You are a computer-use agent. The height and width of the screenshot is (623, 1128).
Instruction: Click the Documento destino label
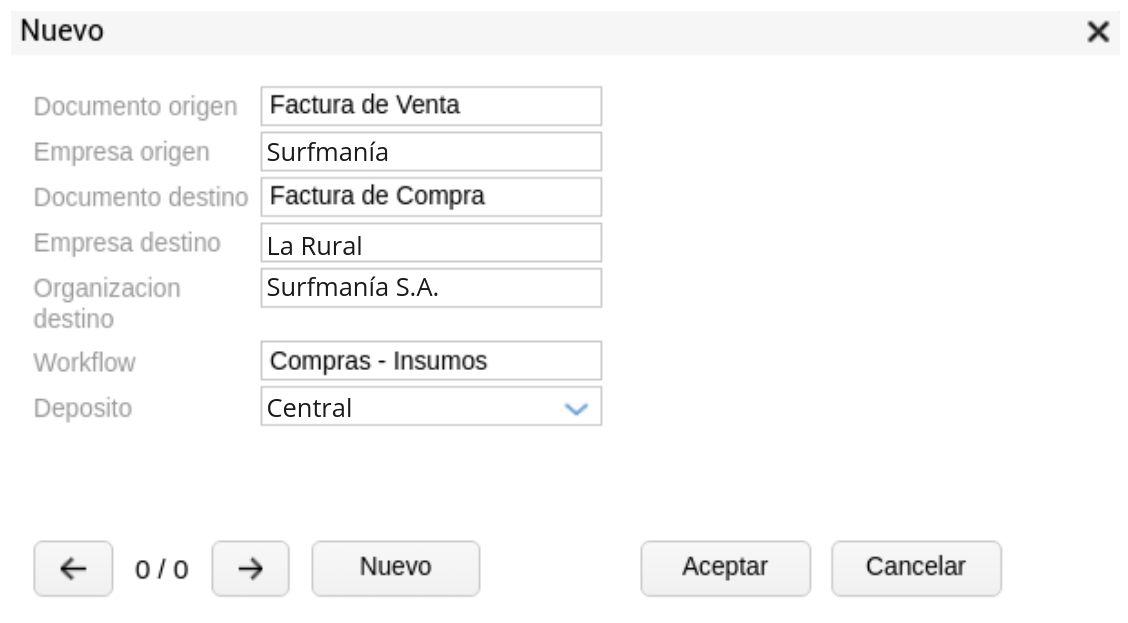click(141, 197)
